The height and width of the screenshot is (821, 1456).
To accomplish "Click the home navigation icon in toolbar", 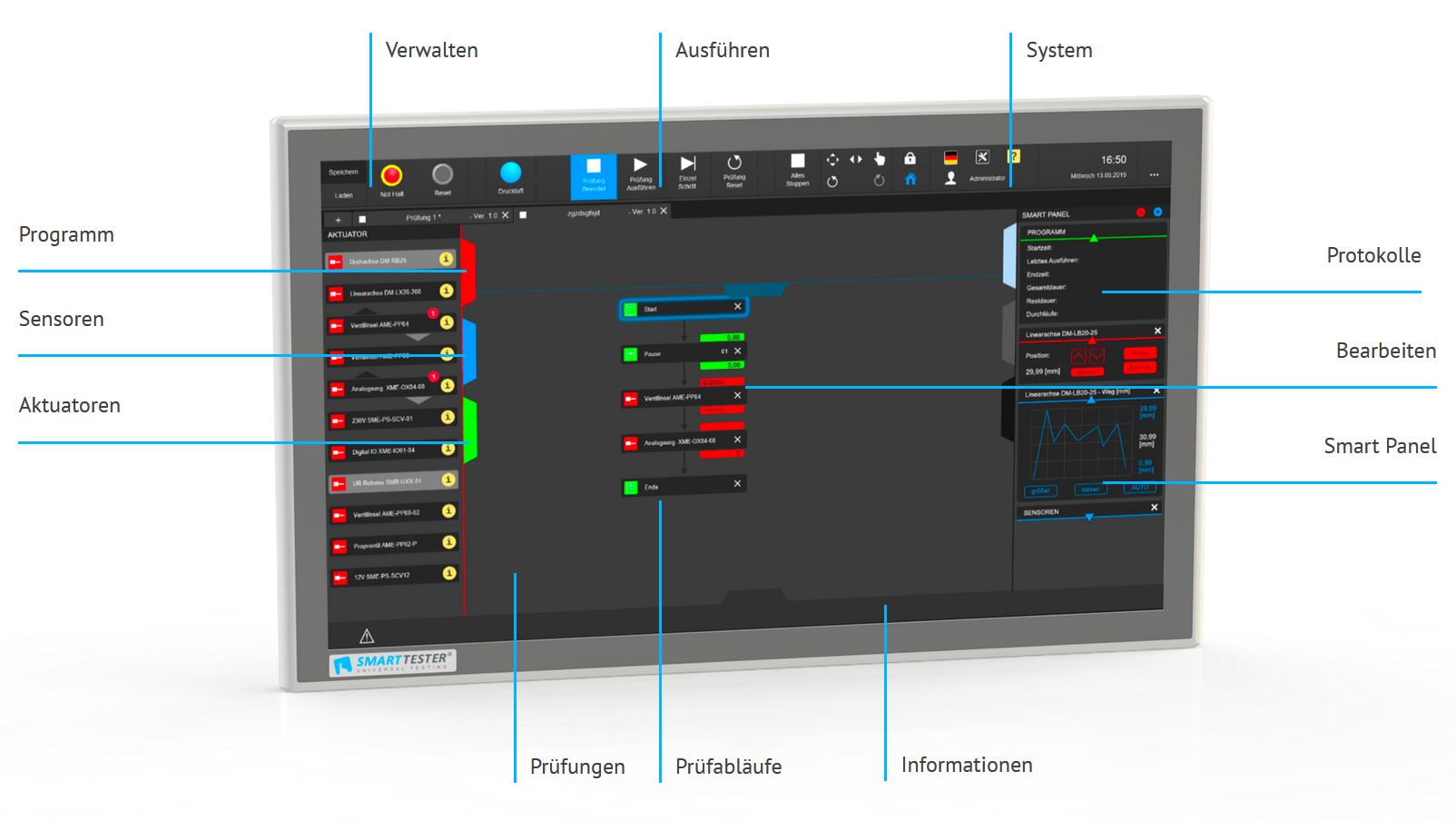I will point(910,179).
